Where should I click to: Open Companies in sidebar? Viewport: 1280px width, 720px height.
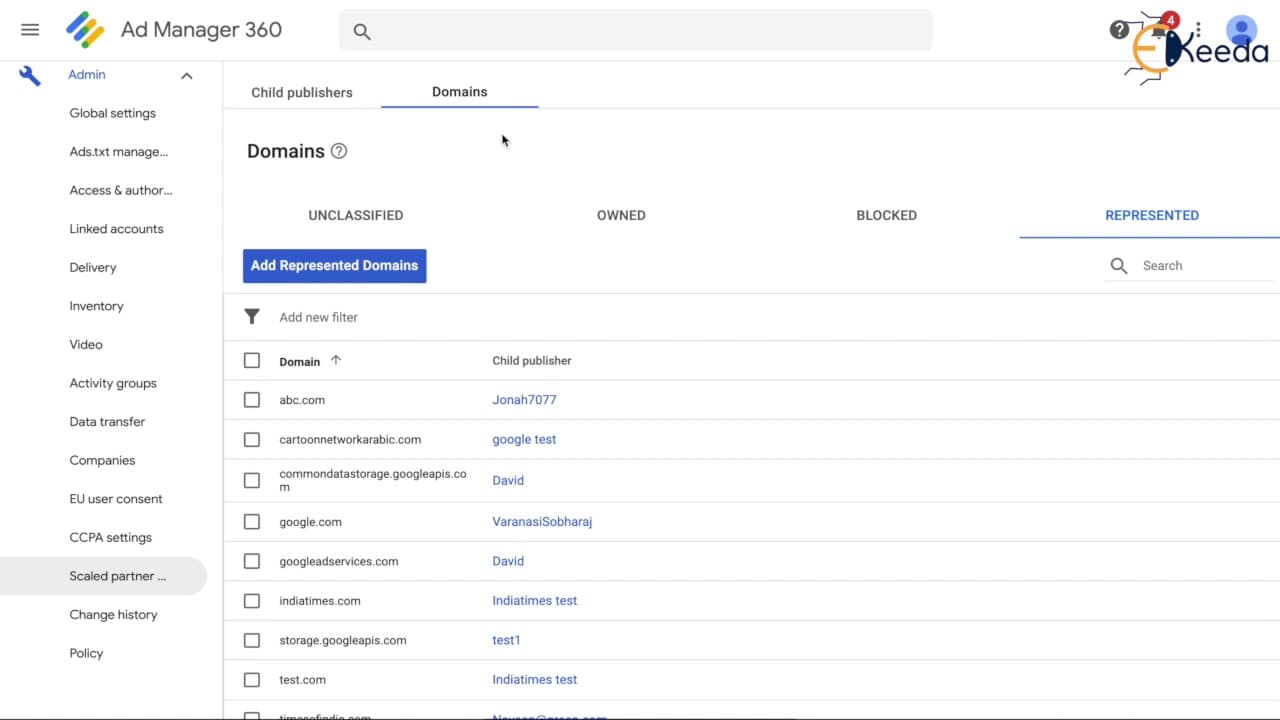(x=102, y=461)
